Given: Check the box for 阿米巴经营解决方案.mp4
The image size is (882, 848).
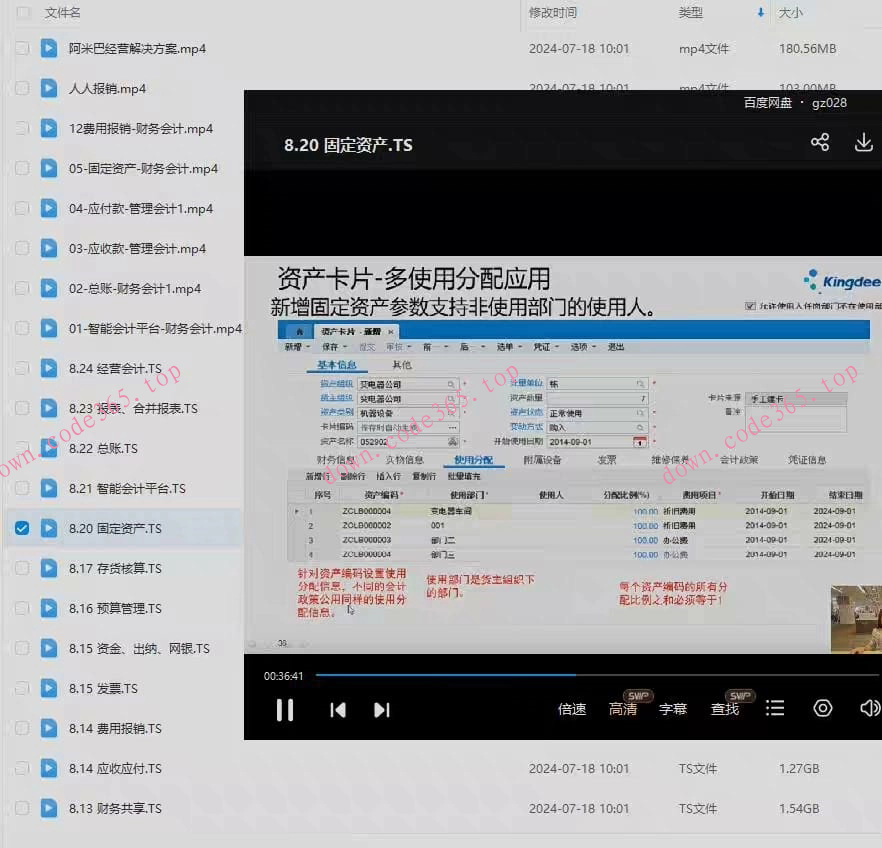Looking at the screenshot, I should pos(22,48).
